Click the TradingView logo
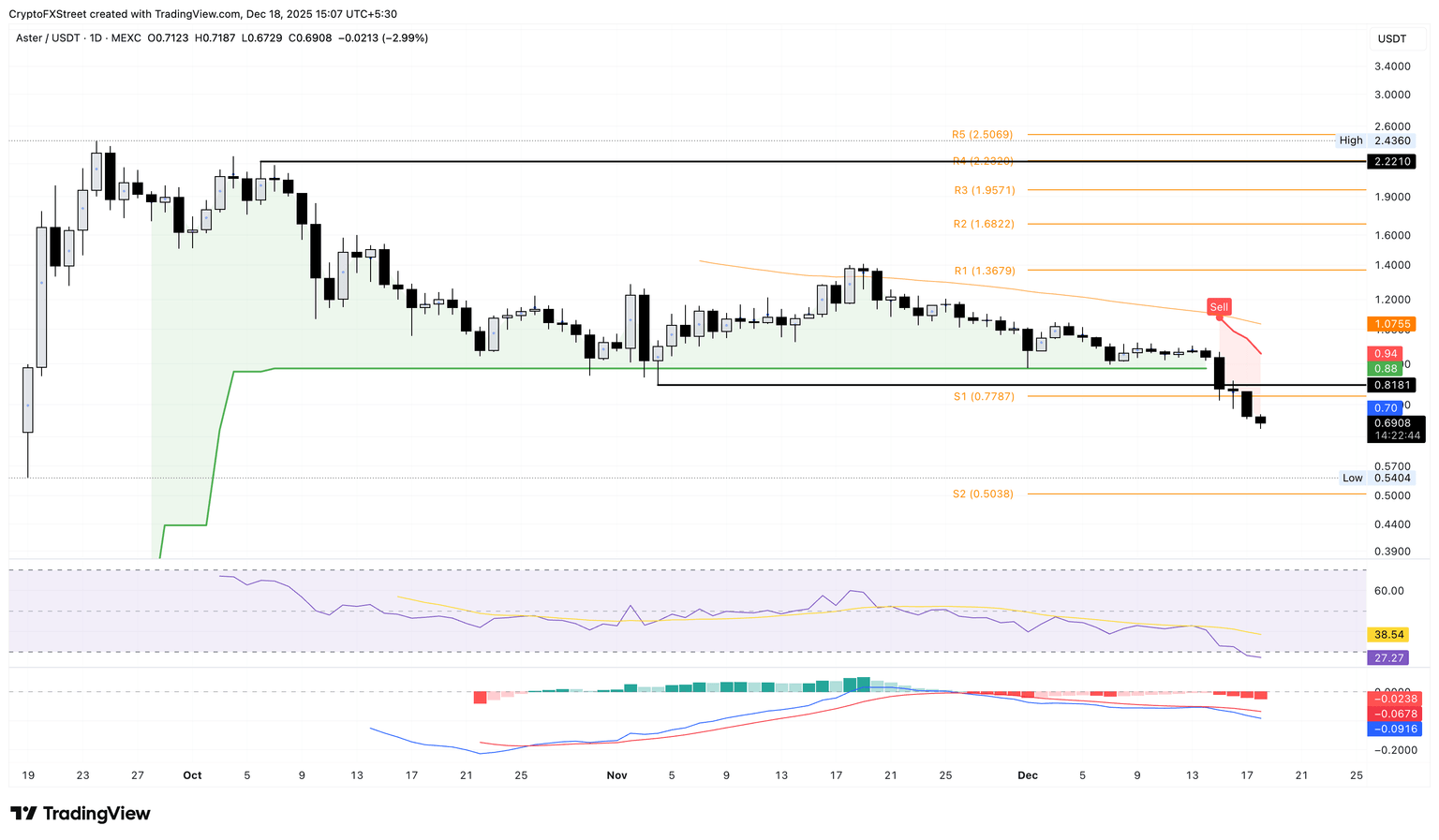 [x=79, y=813]
